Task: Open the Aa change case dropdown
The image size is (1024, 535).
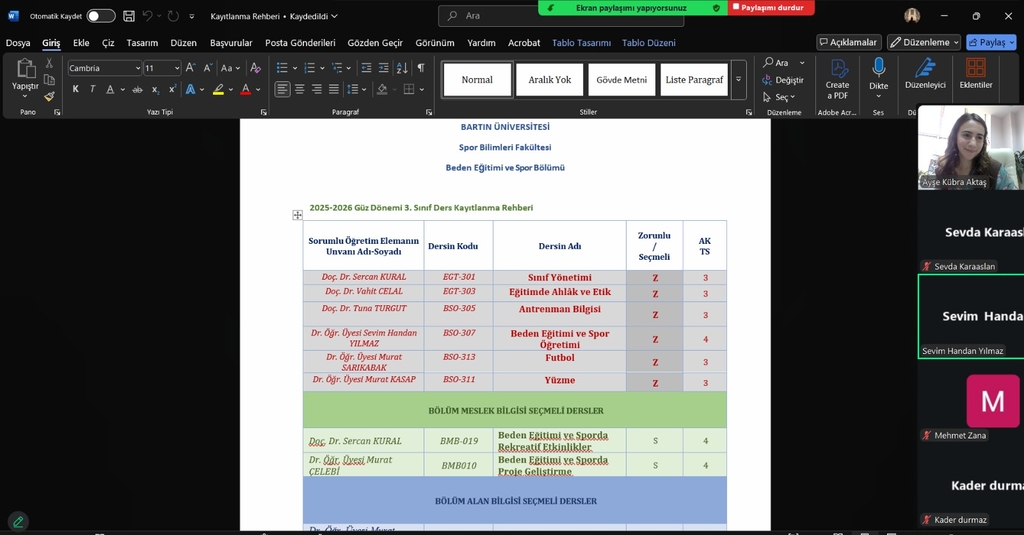Action: click(x=230, y=68)
